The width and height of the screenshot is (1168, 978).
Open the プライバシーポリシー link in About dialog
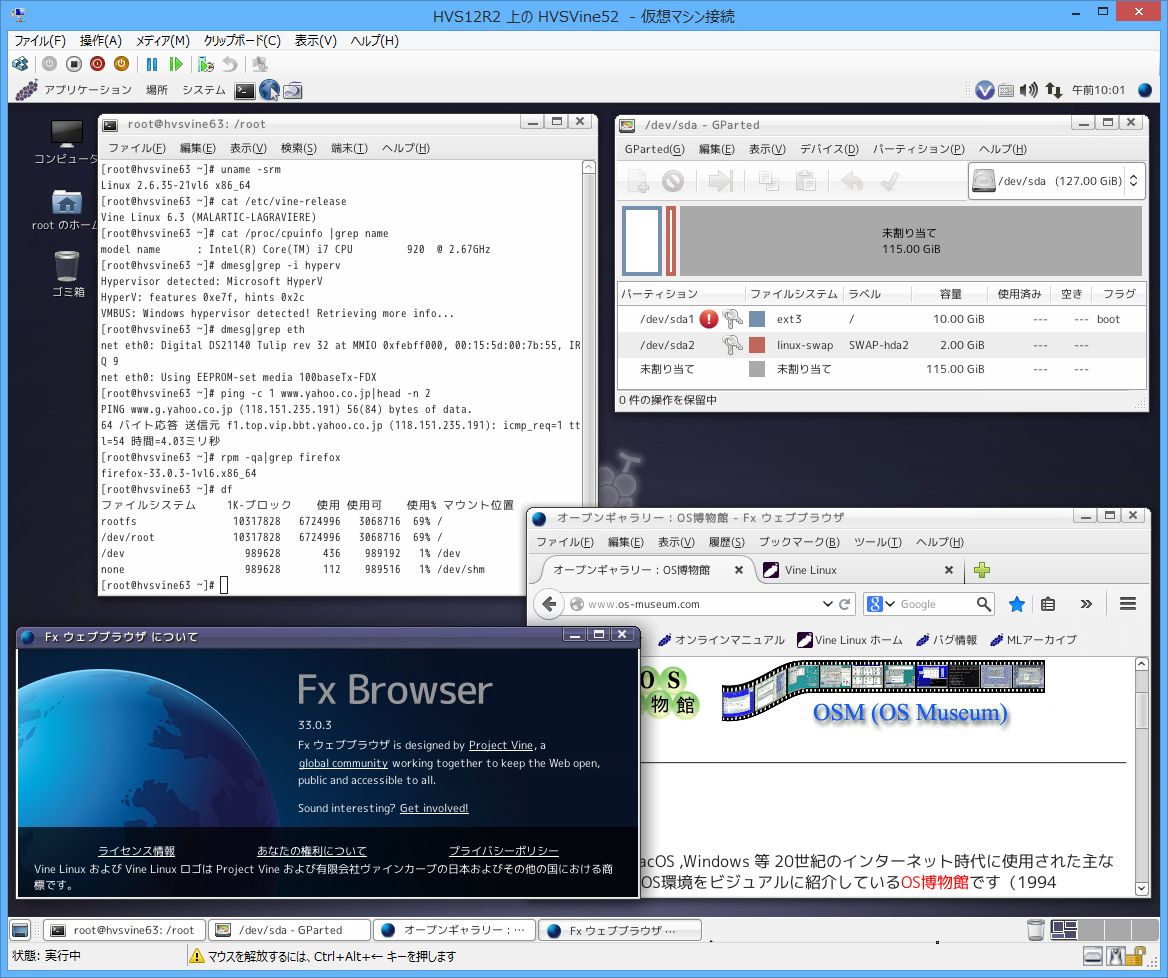(x=504, y=851)
